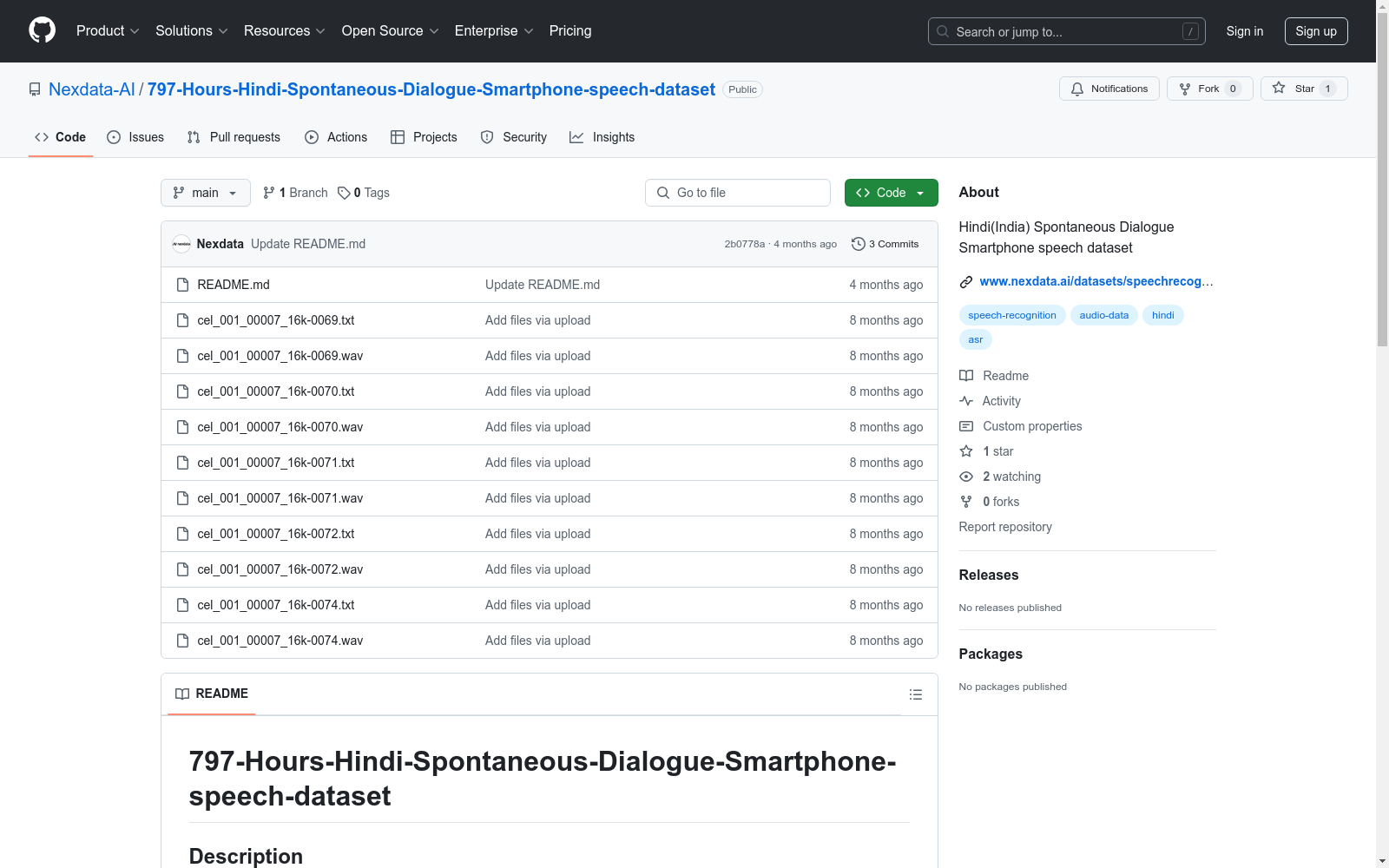View the 3 Commits history link
The image size is (1389, 868).
tap(885, 244)
